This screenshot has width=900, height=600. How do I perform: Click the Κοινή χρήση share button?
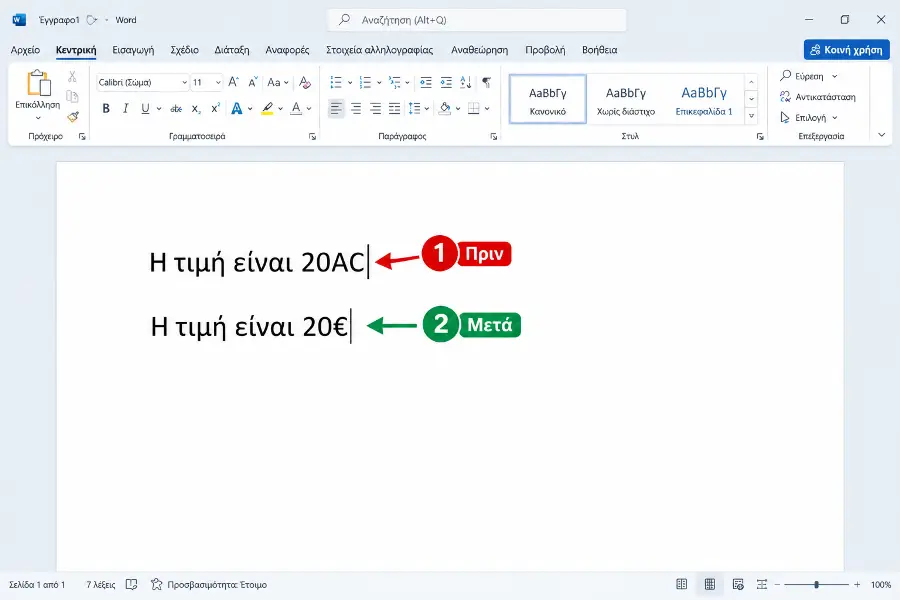[x=847, y=50]
